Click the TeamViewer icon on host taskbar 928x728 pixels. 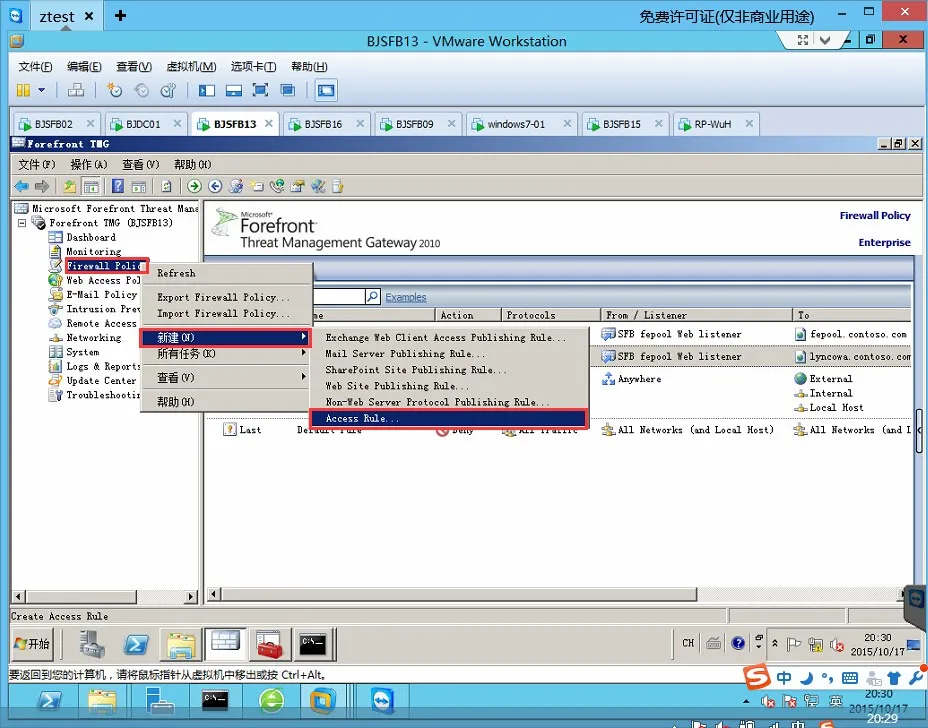(x=382, y=702)
